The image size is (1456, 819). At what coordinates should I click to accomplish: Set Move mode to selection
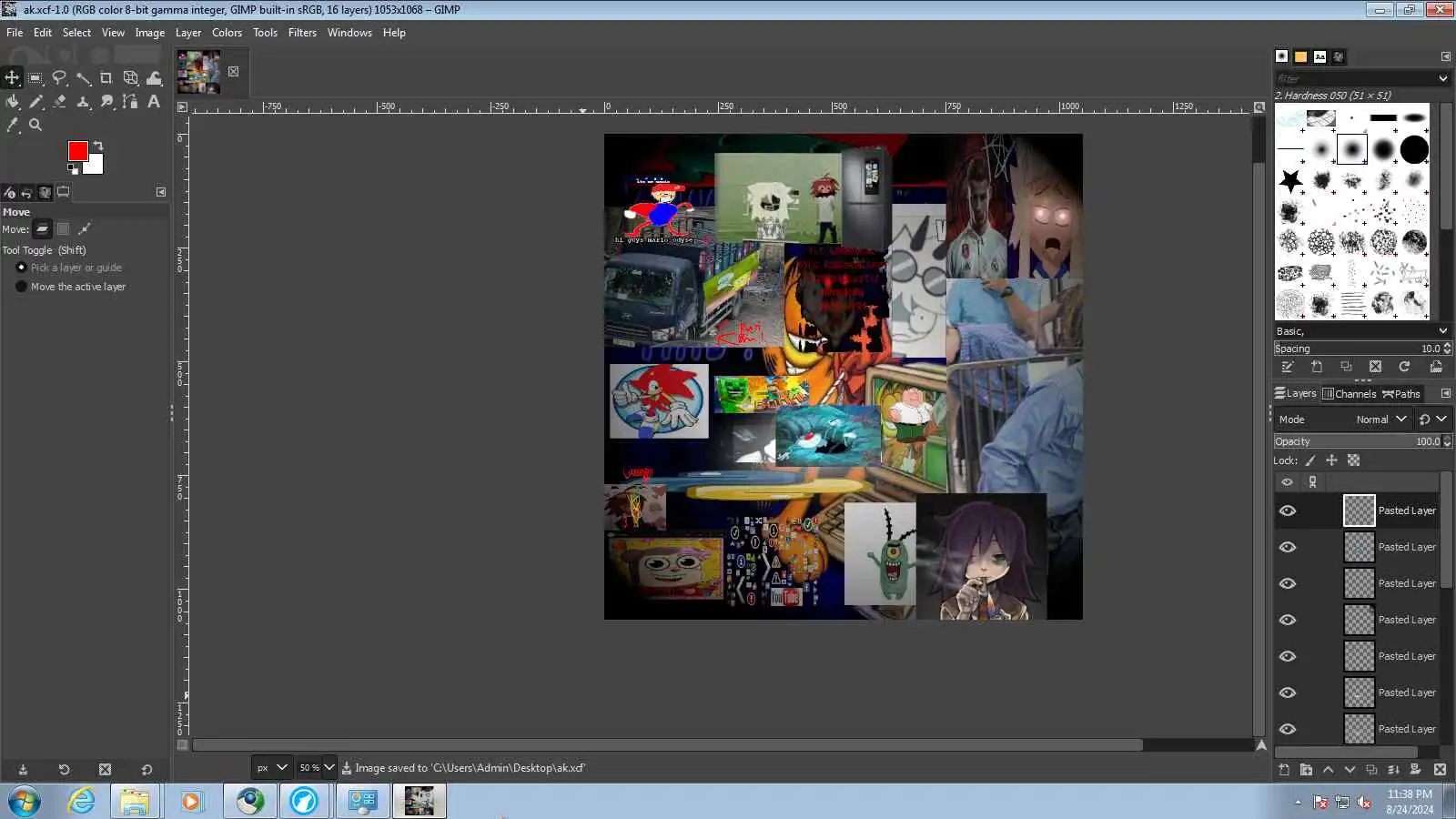pos(63,229)
